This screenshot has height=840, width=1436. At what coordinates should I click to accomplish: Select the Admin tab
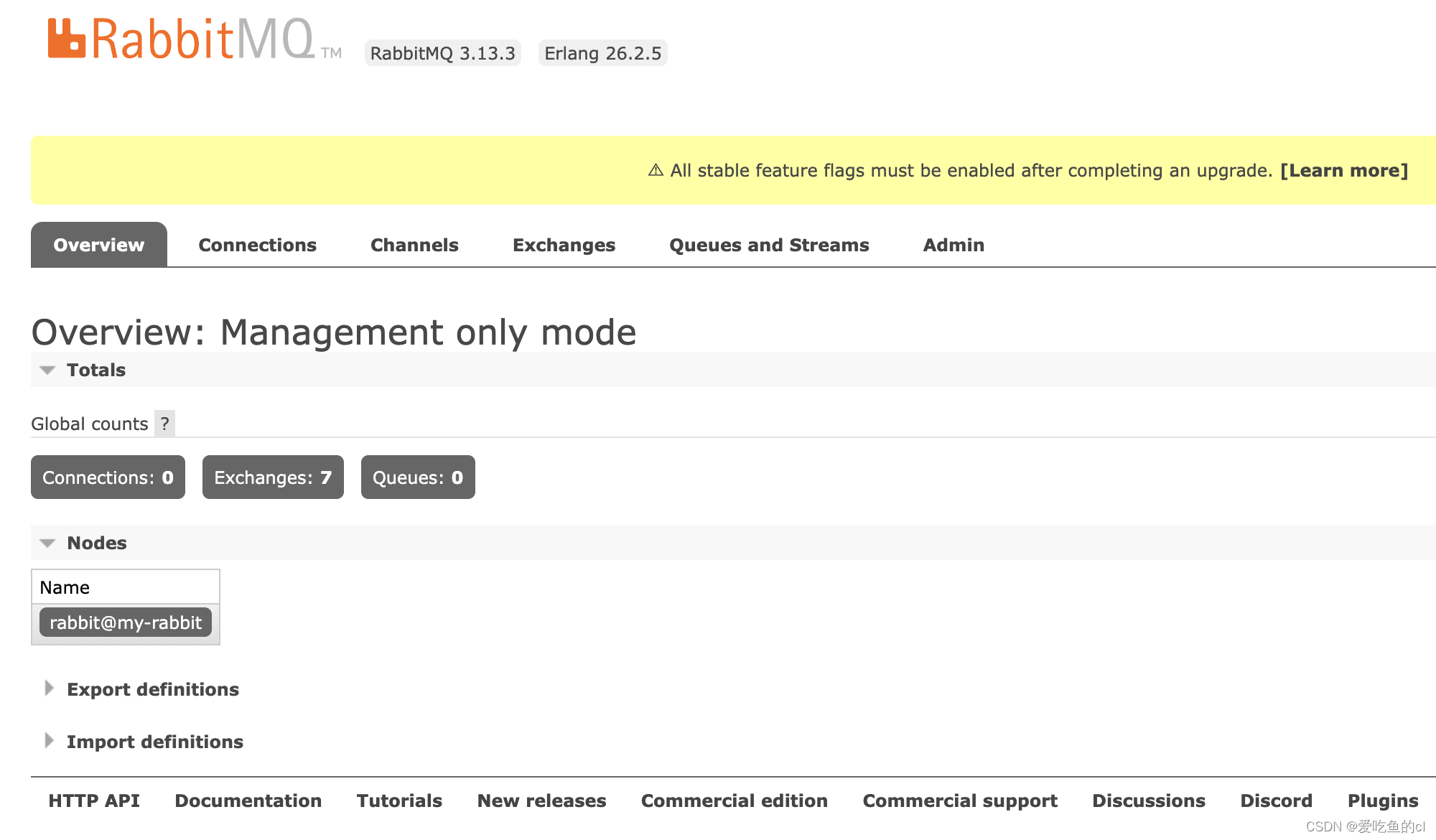point(954,245)
